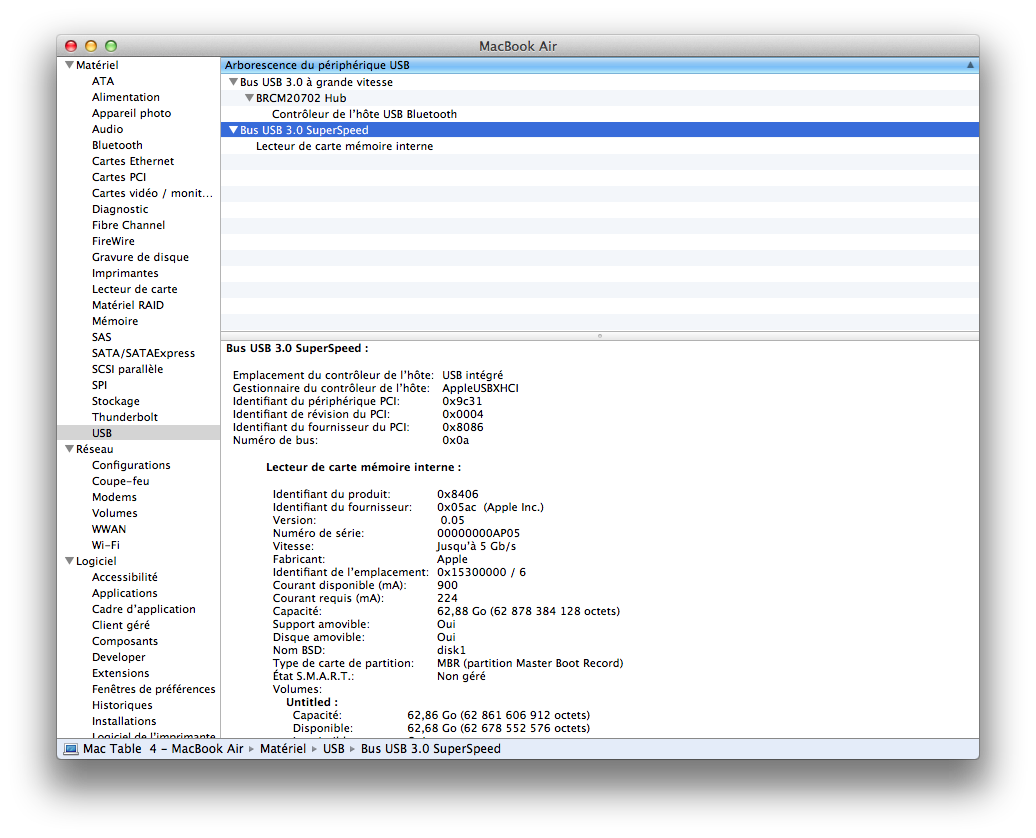Click Mac Table 4 – MacBook Air breadcrumb
The width and height of the screenshot is (1036, 838).
coord(163,749)
